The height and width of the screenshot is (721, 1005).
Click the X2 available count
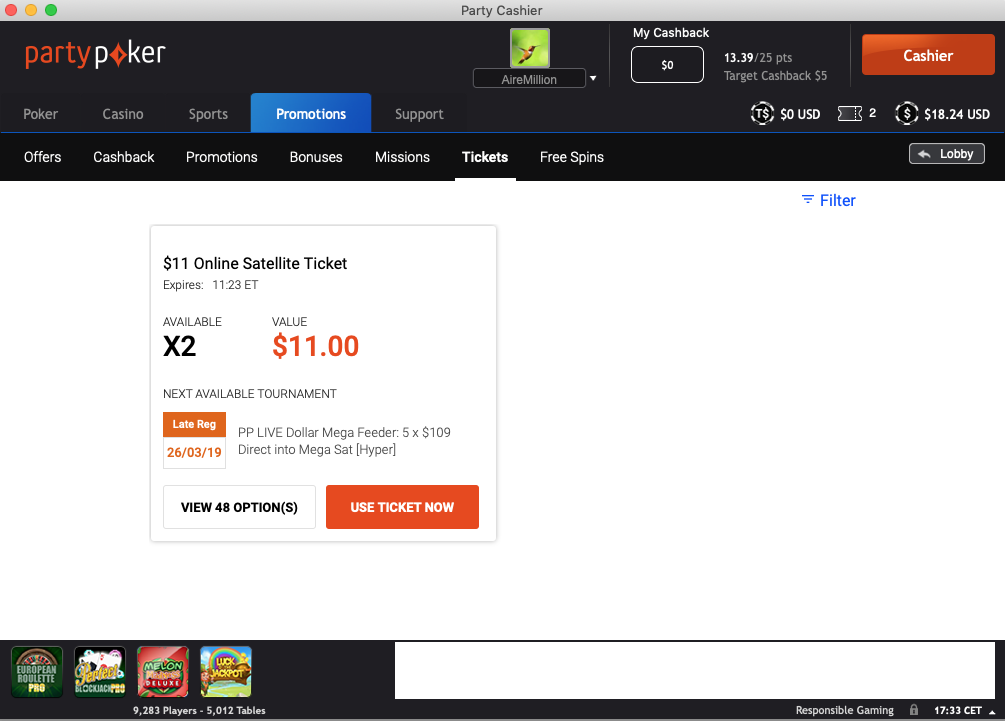click(179, 346)
